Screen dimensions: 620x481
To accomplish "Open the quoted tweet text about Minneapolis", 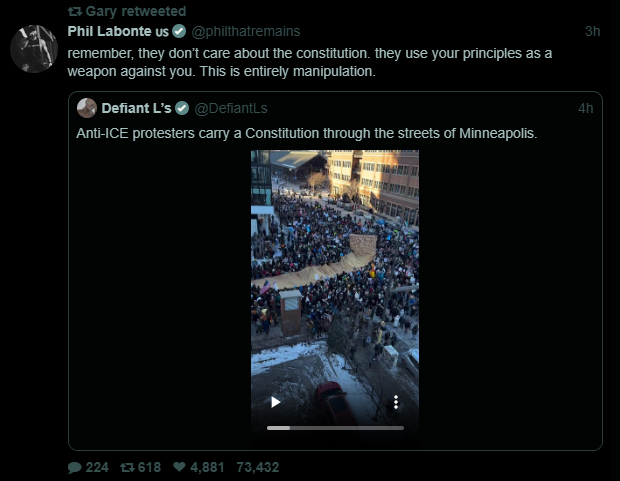I will click(x=307, y=133).
